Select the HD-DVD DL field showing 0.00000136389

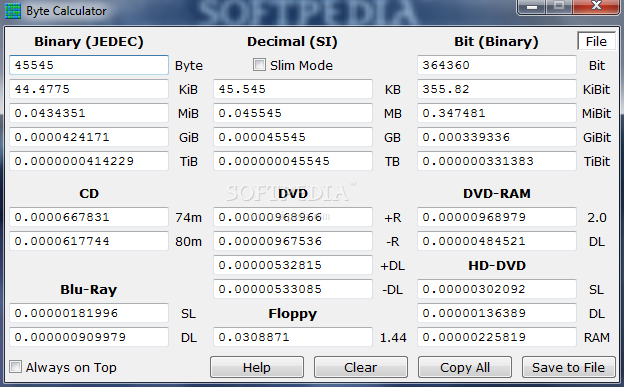(497, 313)
